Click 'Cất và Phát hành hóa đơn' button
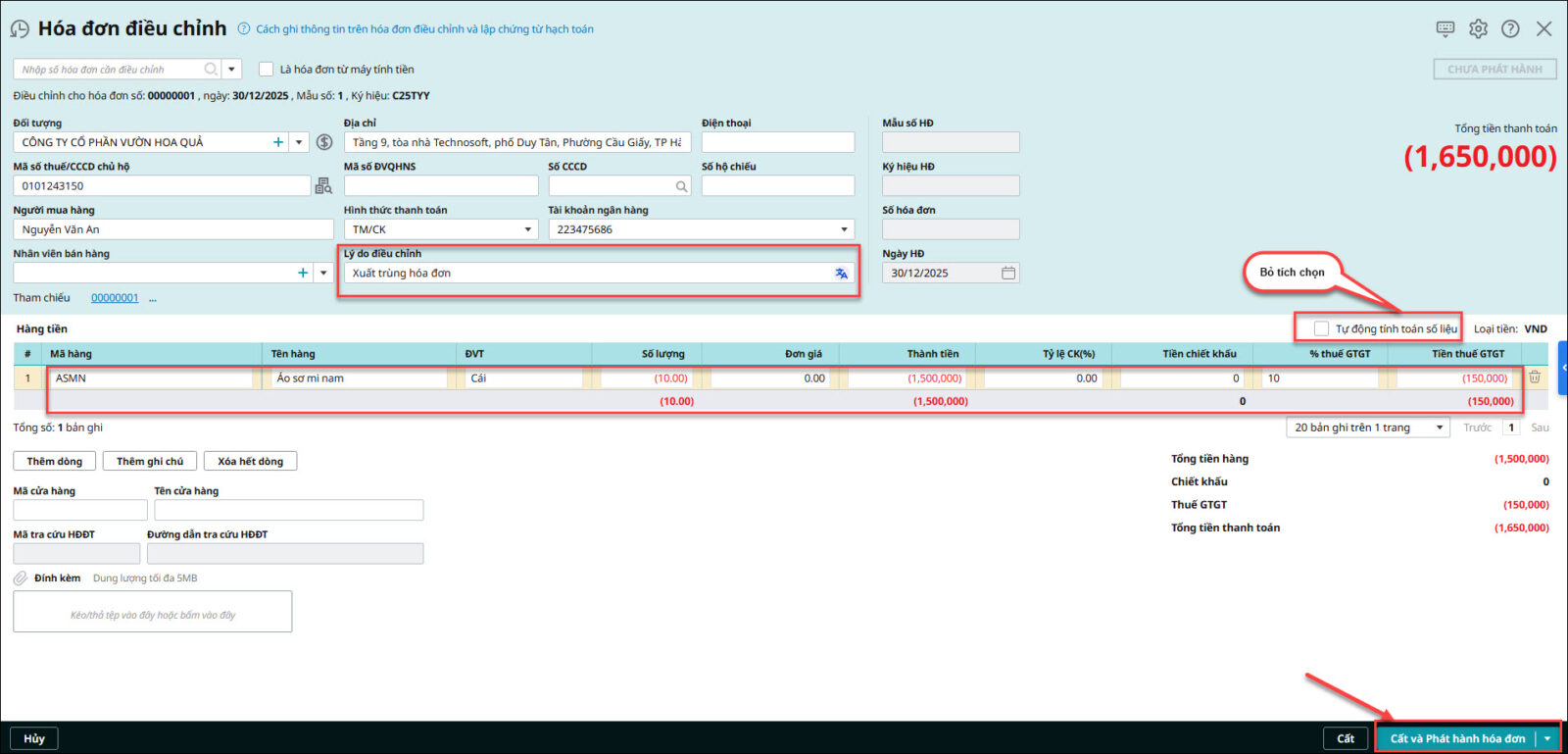Screen dimensions: 1568x754 click(x=1456, y=738)
